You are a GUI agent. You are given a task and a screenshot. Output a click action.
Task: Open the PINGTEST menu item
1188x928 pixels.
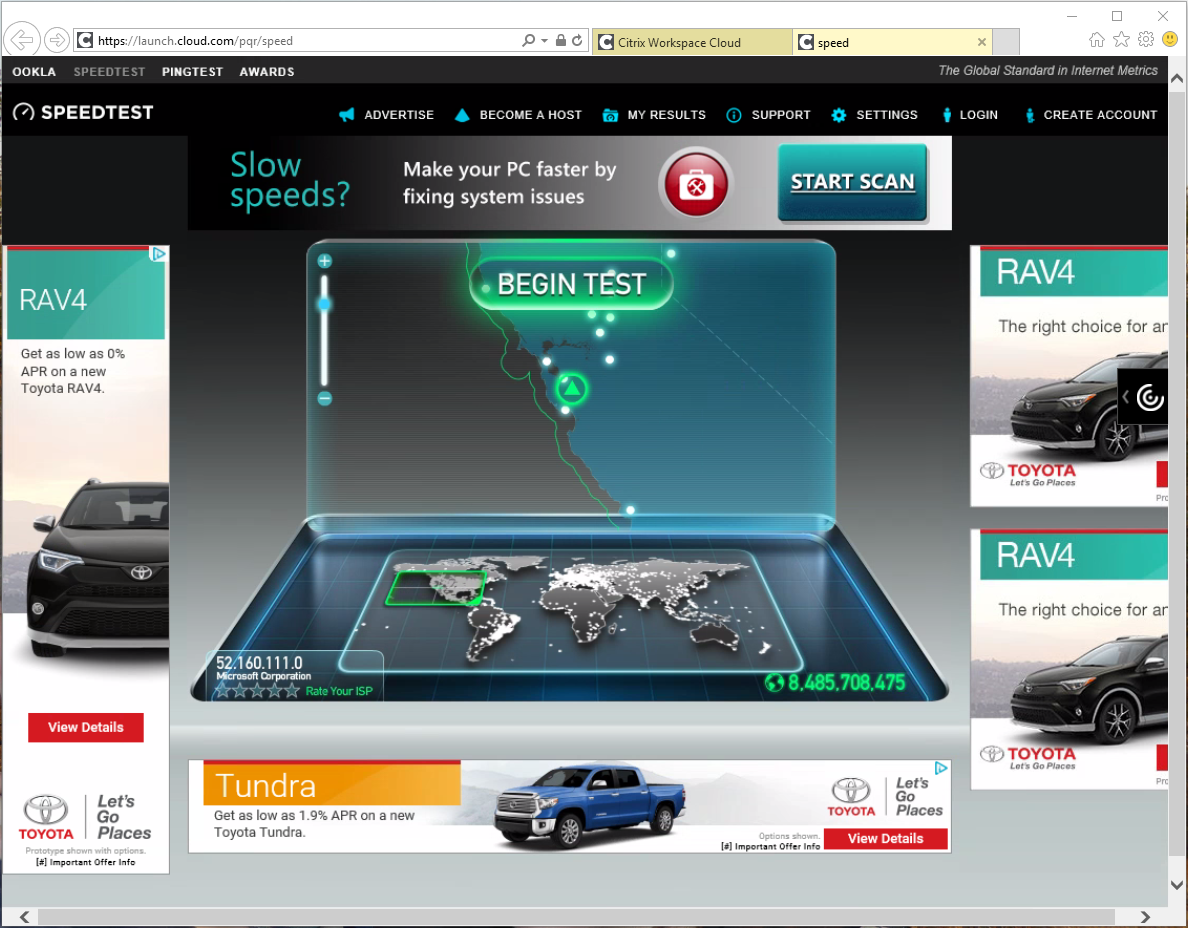pyautogui.click(x=192, y=72)
